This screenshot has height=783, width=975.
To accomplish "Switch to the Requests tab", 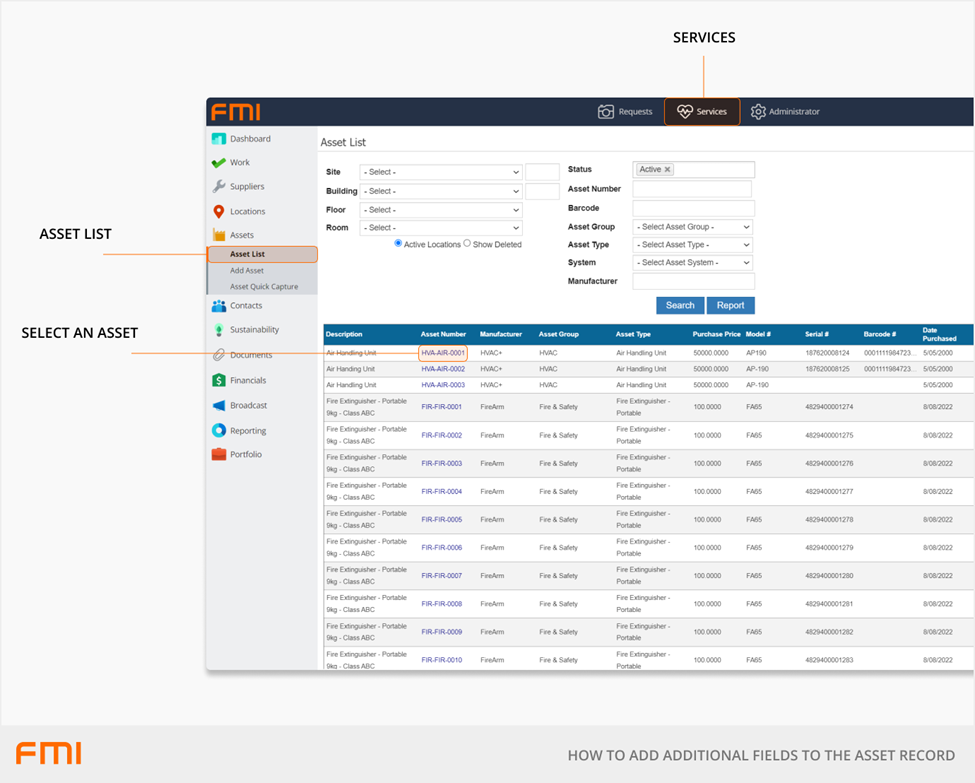I will click(625, 112).
